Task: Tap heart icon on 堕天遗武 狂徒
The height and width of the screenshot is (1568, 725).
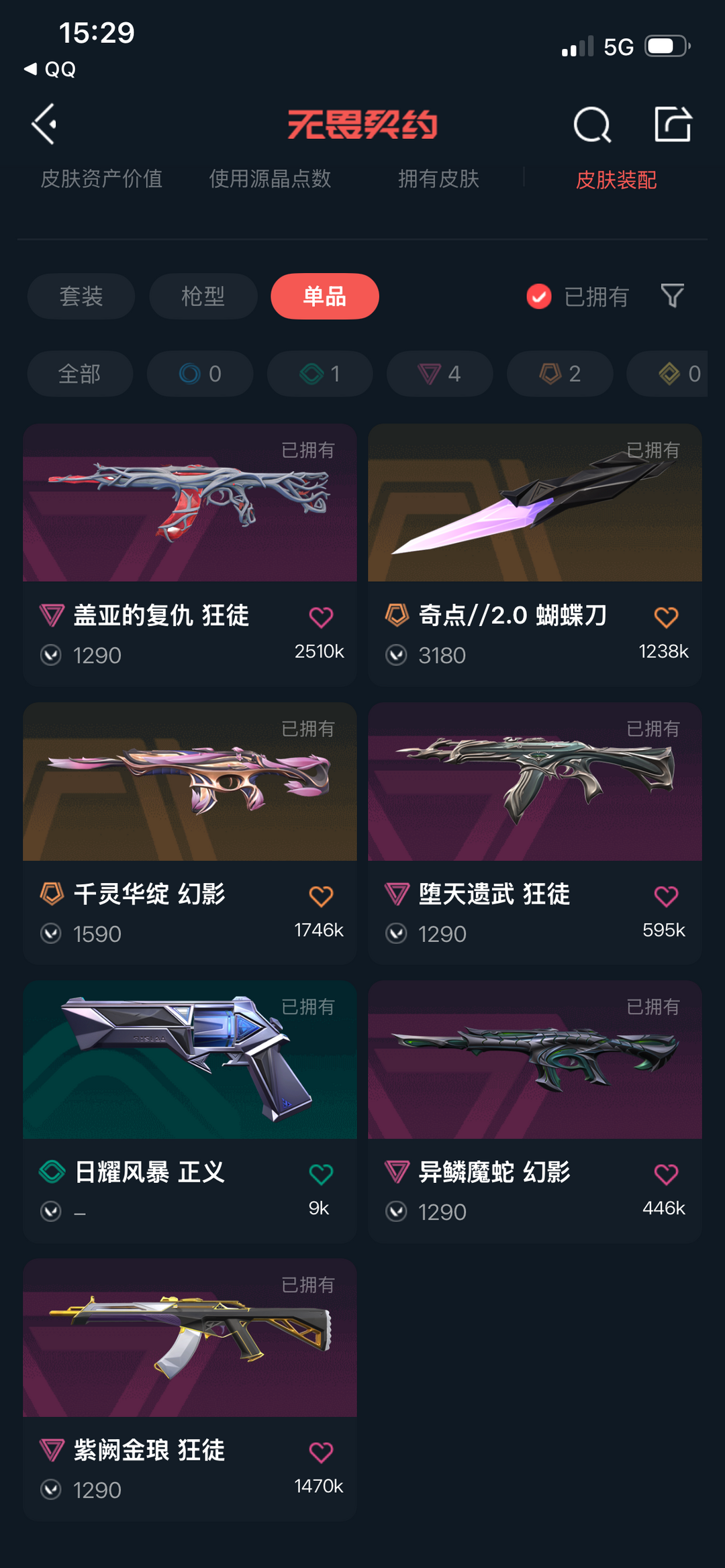Action: click(x=666, y=896)
